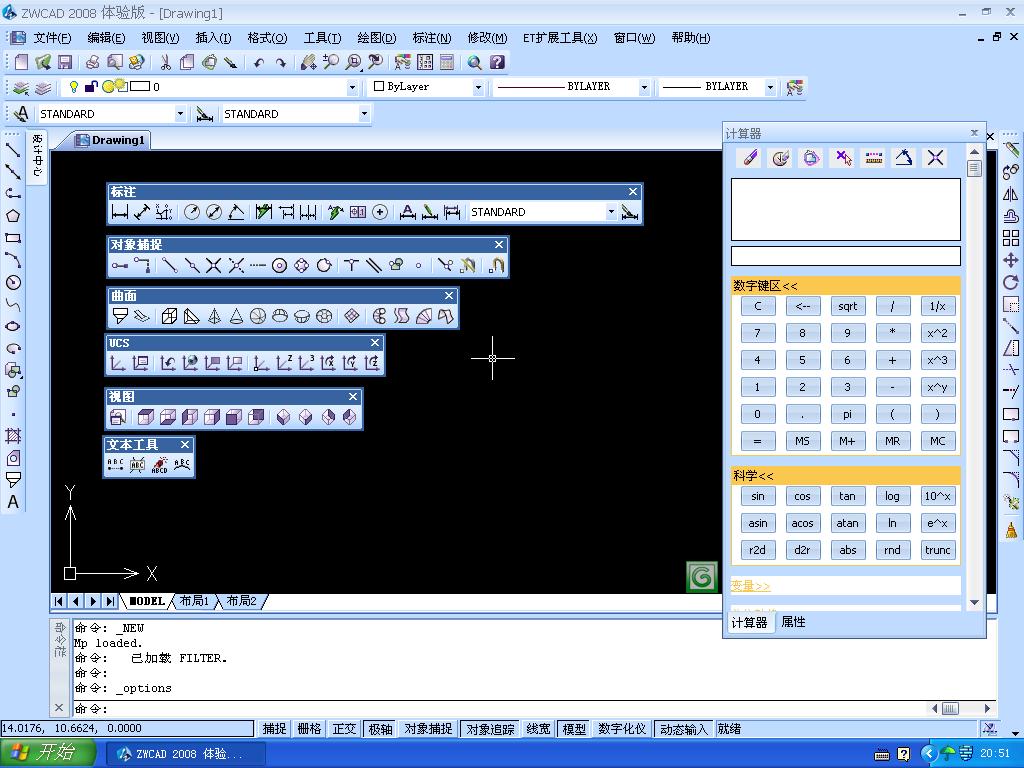Toggle 动态输入 dynamic input

click(683, 729)
